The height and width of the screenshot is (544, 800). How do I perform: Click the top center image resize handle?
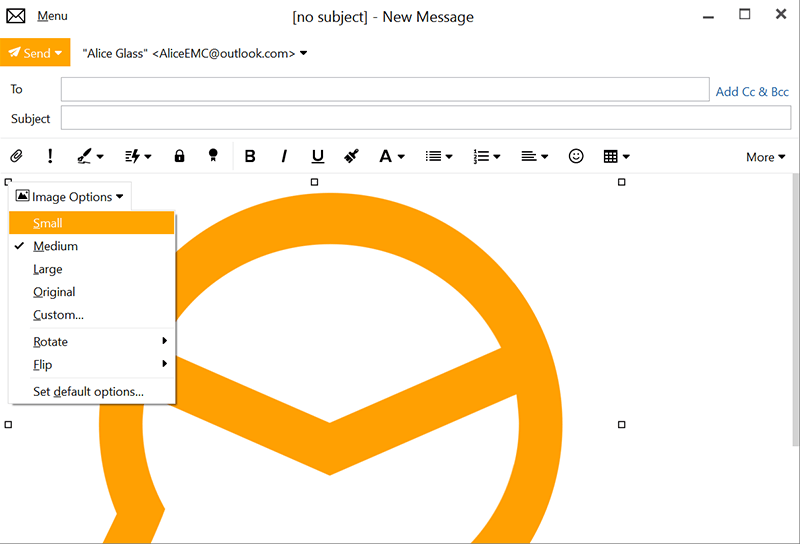(314, 182)
